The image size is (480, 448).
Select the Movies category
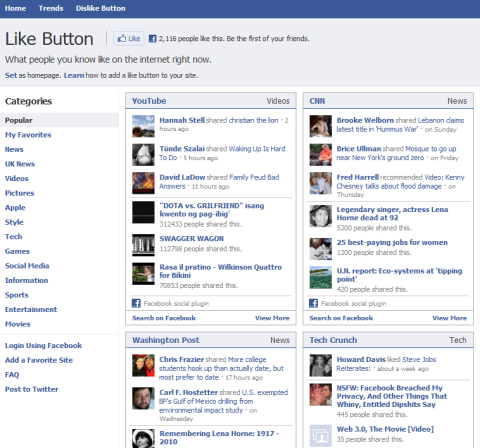tap(17, 324)
